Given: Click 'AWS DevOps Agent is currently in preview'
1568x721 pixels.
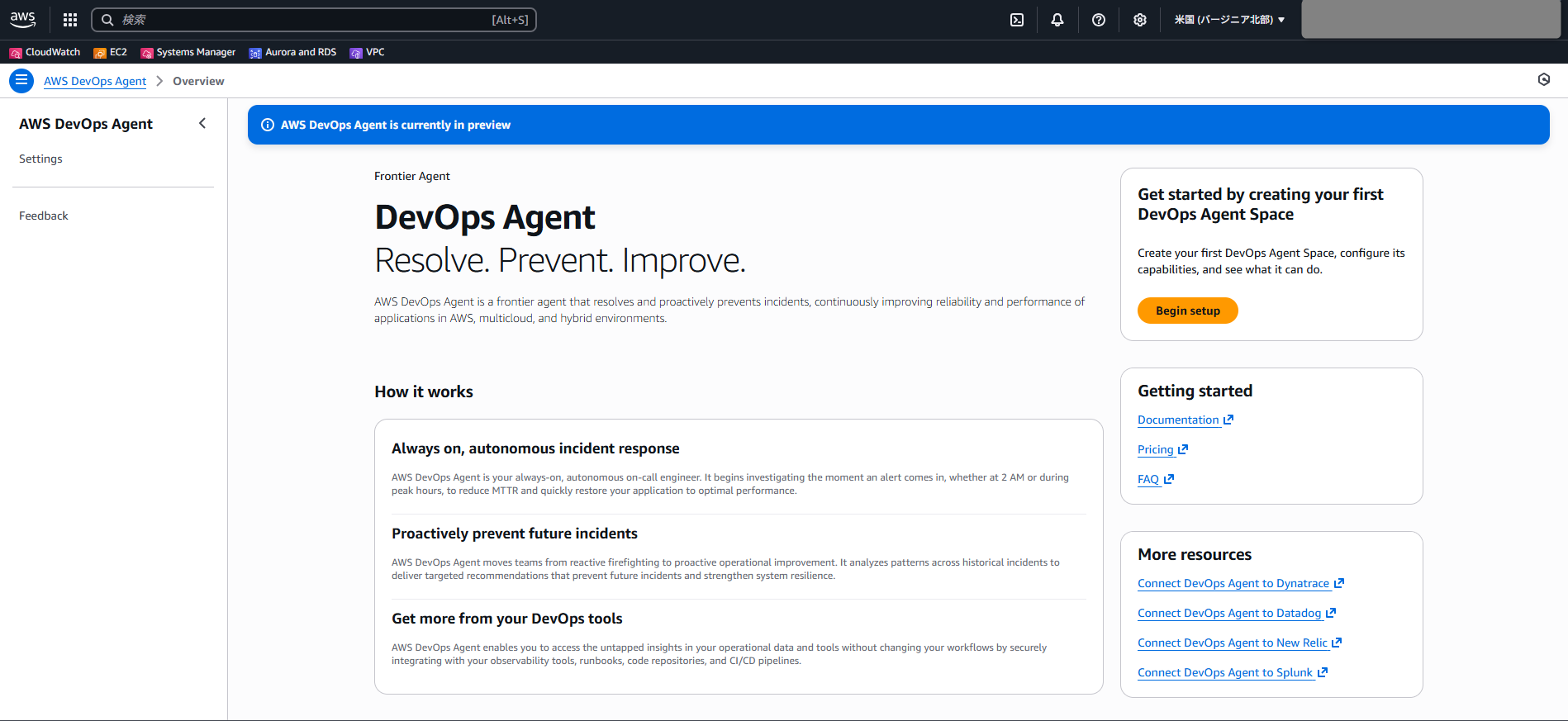Looking at the screenshot, I should [396, 125].
